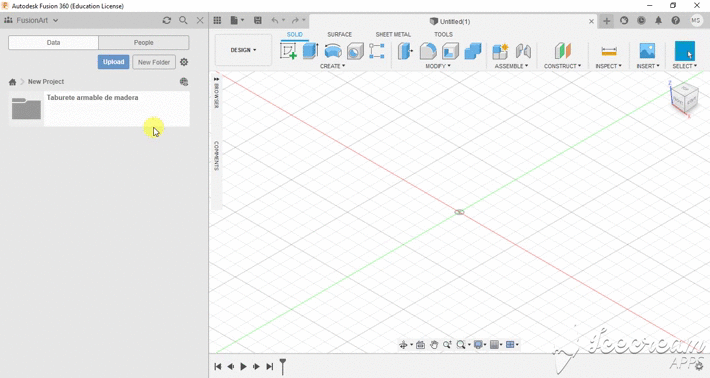Select the Hole tool
The image size is (710, 378).
click(355, 51)
